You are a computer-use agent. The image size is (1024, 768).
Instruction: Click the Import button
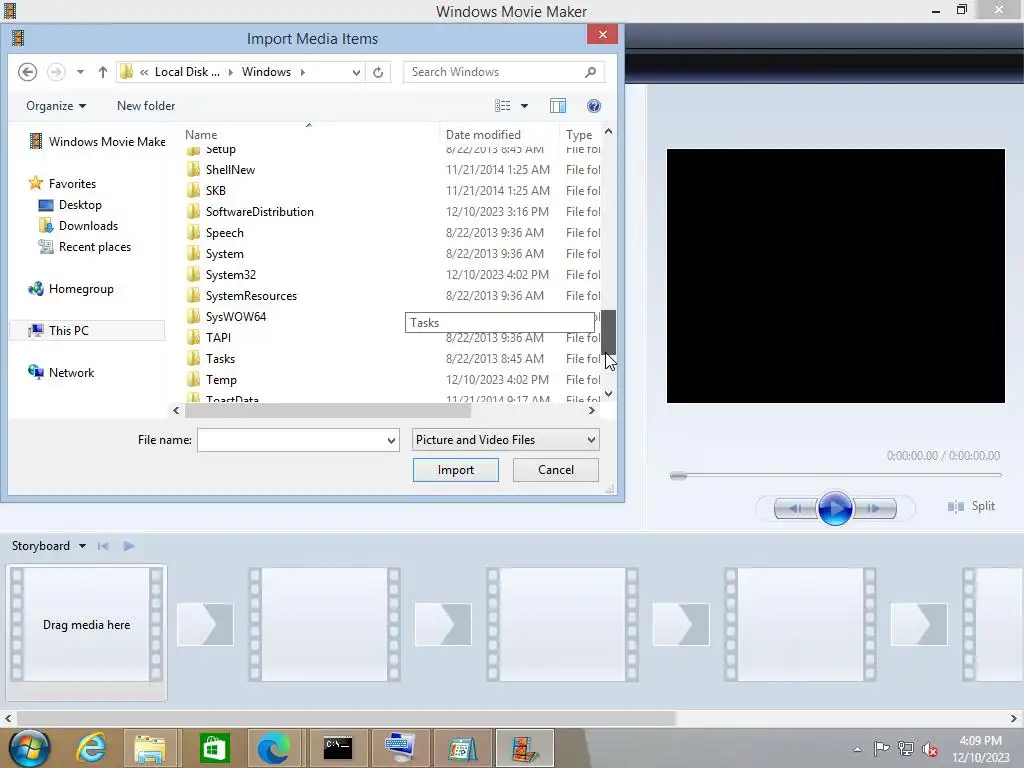click(456, 470)
